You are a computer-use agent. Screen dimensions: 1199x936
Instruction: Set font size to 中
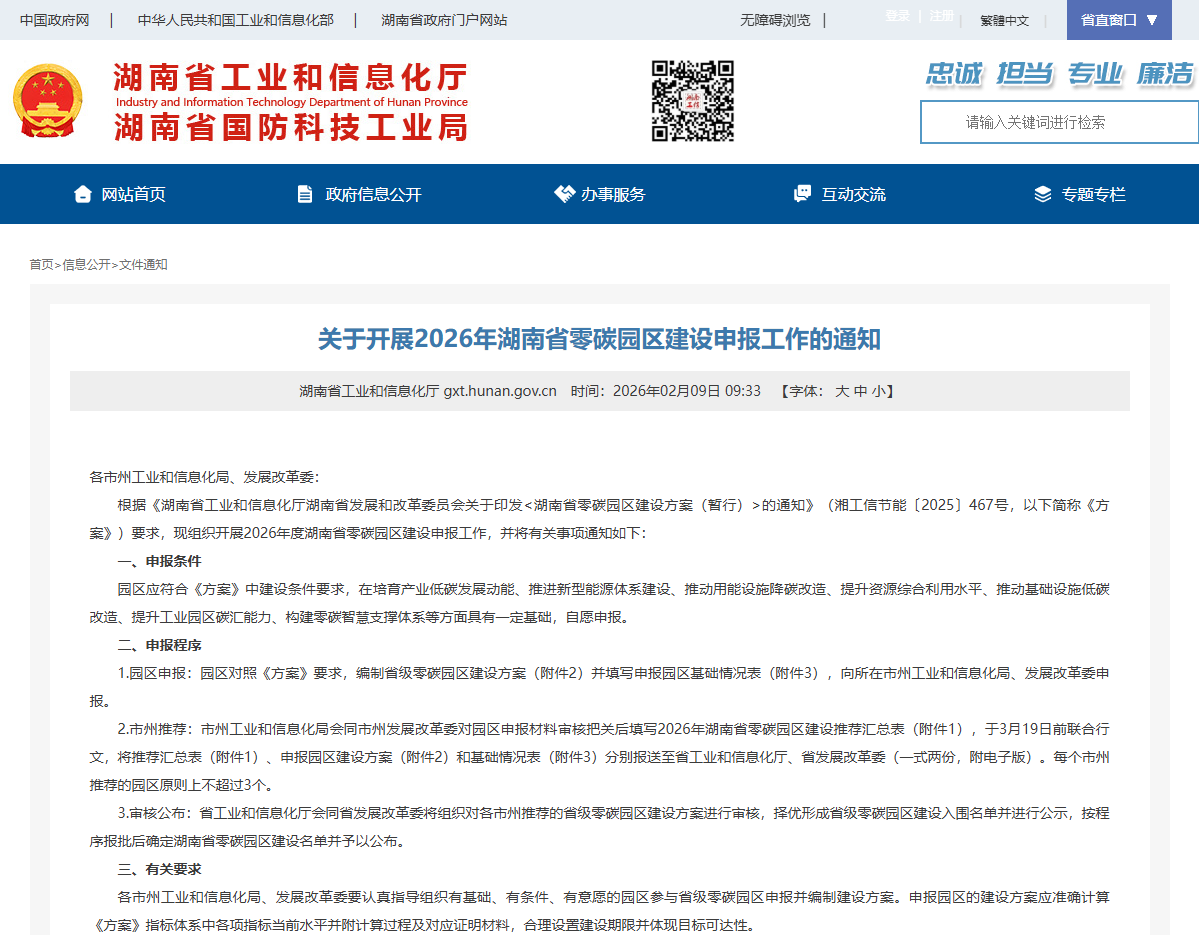860,391
